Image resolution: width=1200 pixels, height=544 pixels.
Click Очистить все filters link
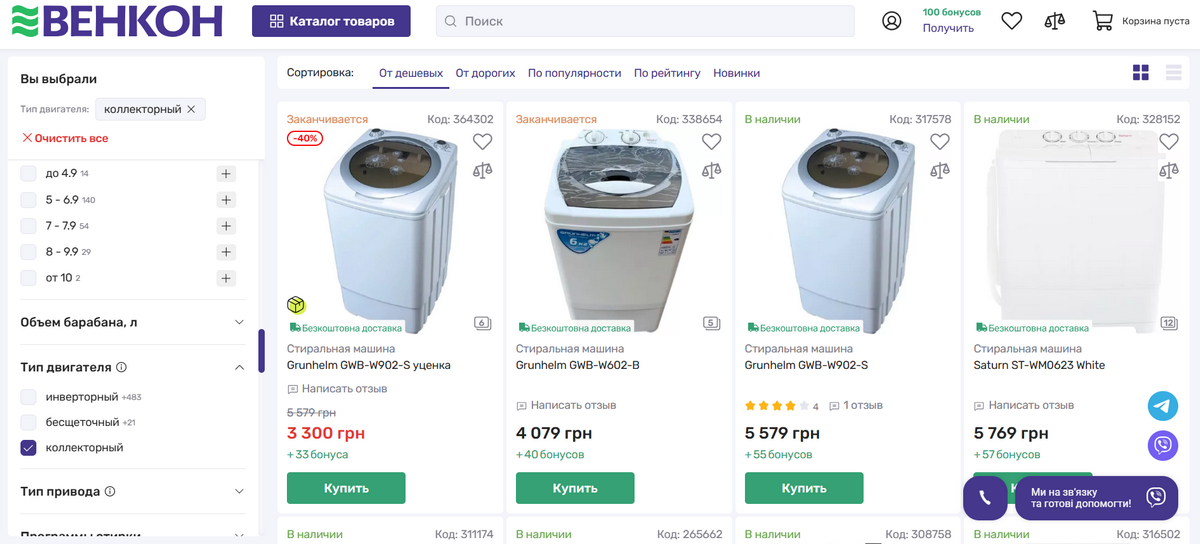pos(65,138)
